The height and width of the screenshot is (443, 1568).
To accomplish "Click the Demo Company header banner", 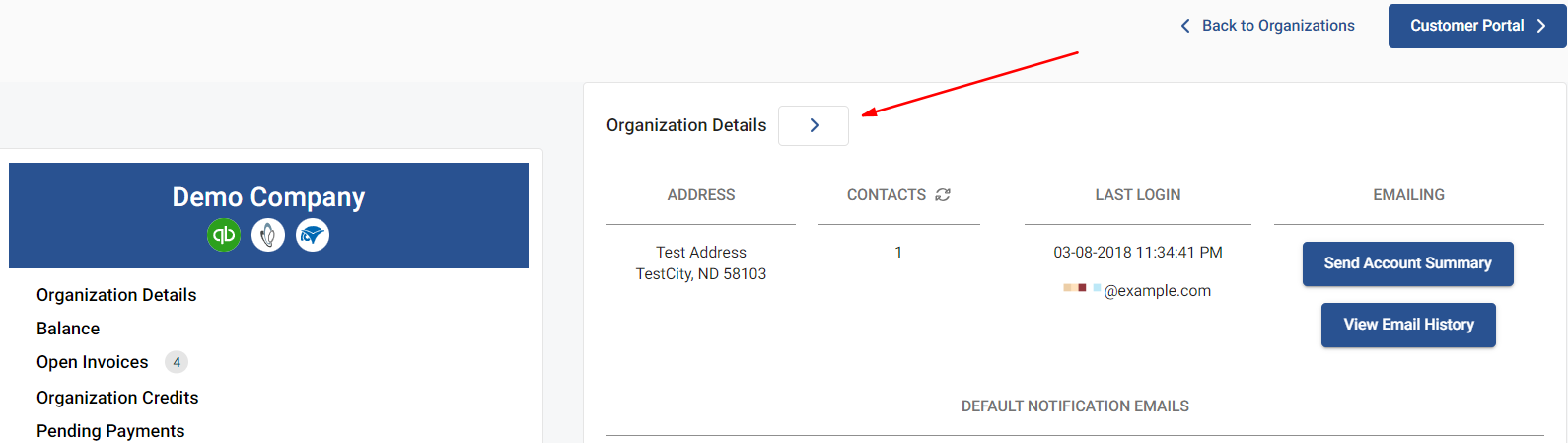I will 268,215.
